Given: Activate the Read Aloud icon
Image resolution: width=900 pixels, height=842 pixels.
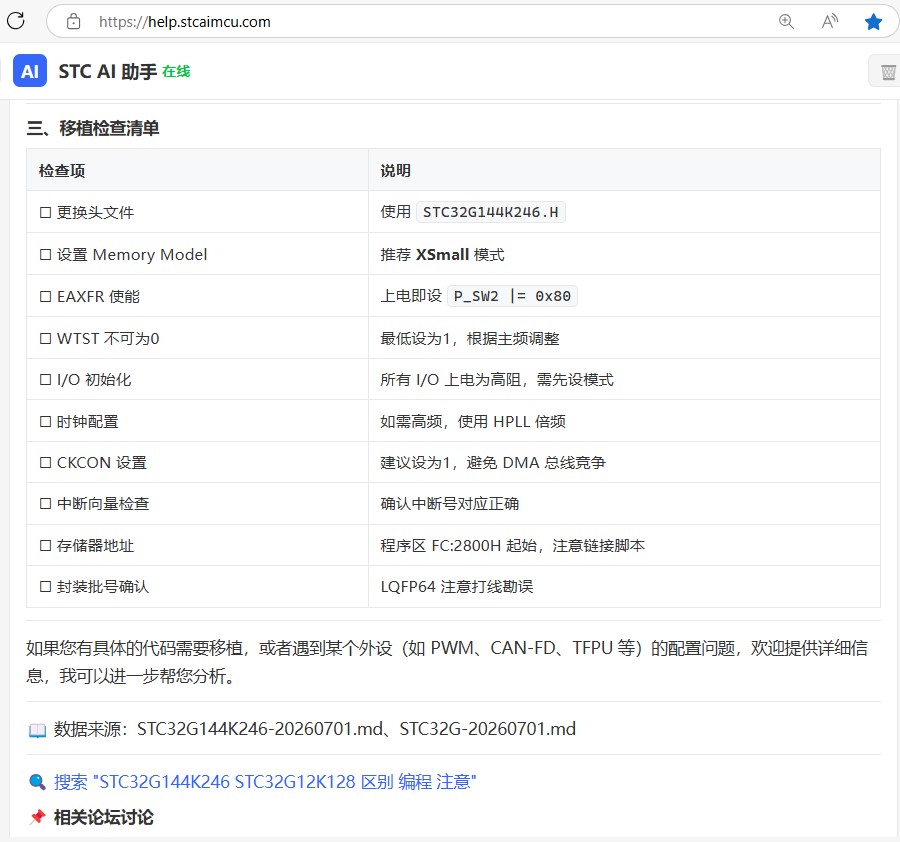Looking at the screenshot, I should tap(829, 22).
